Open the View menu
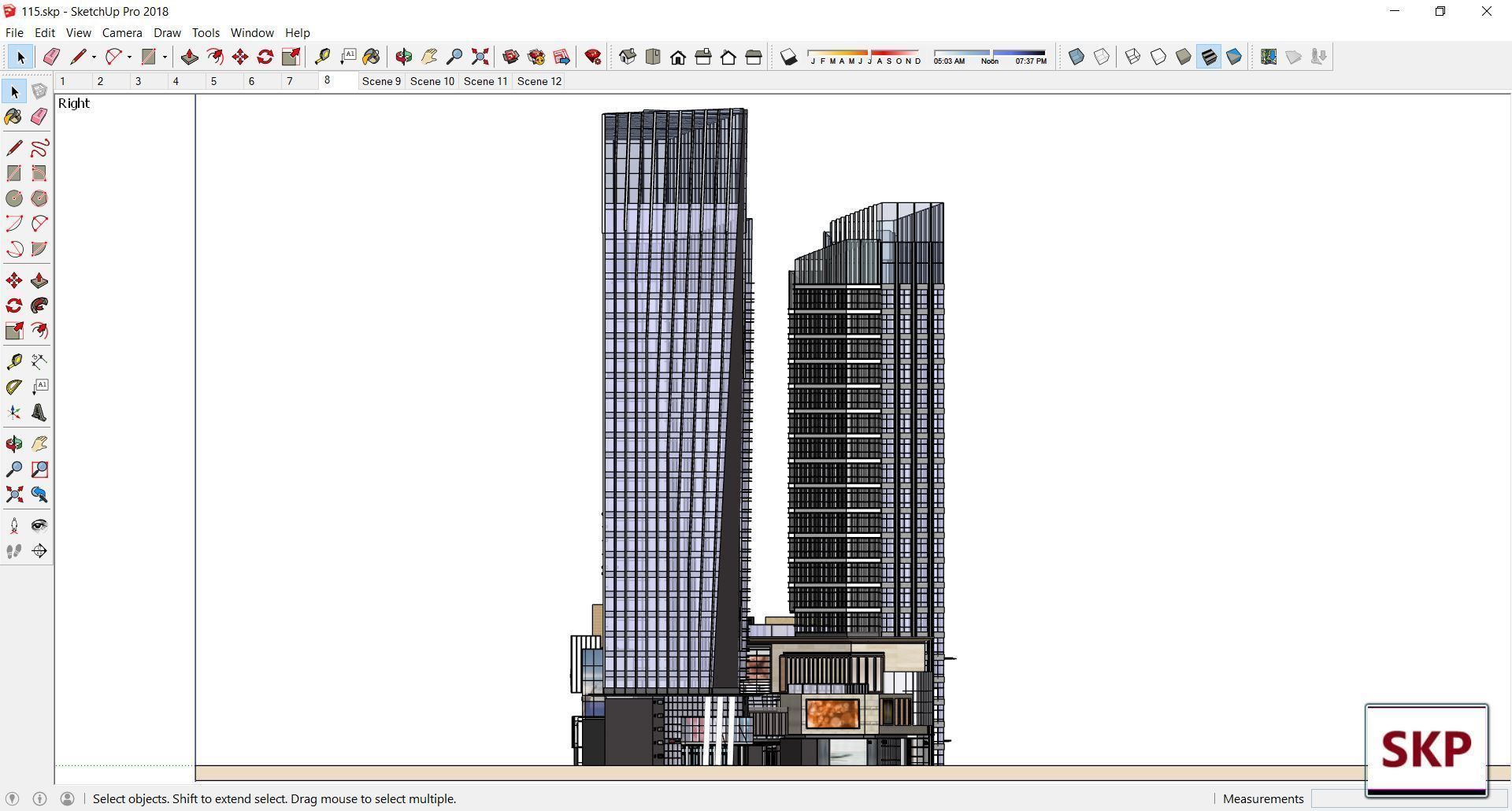Screen dimensions: 1512x811 (78, 32)
